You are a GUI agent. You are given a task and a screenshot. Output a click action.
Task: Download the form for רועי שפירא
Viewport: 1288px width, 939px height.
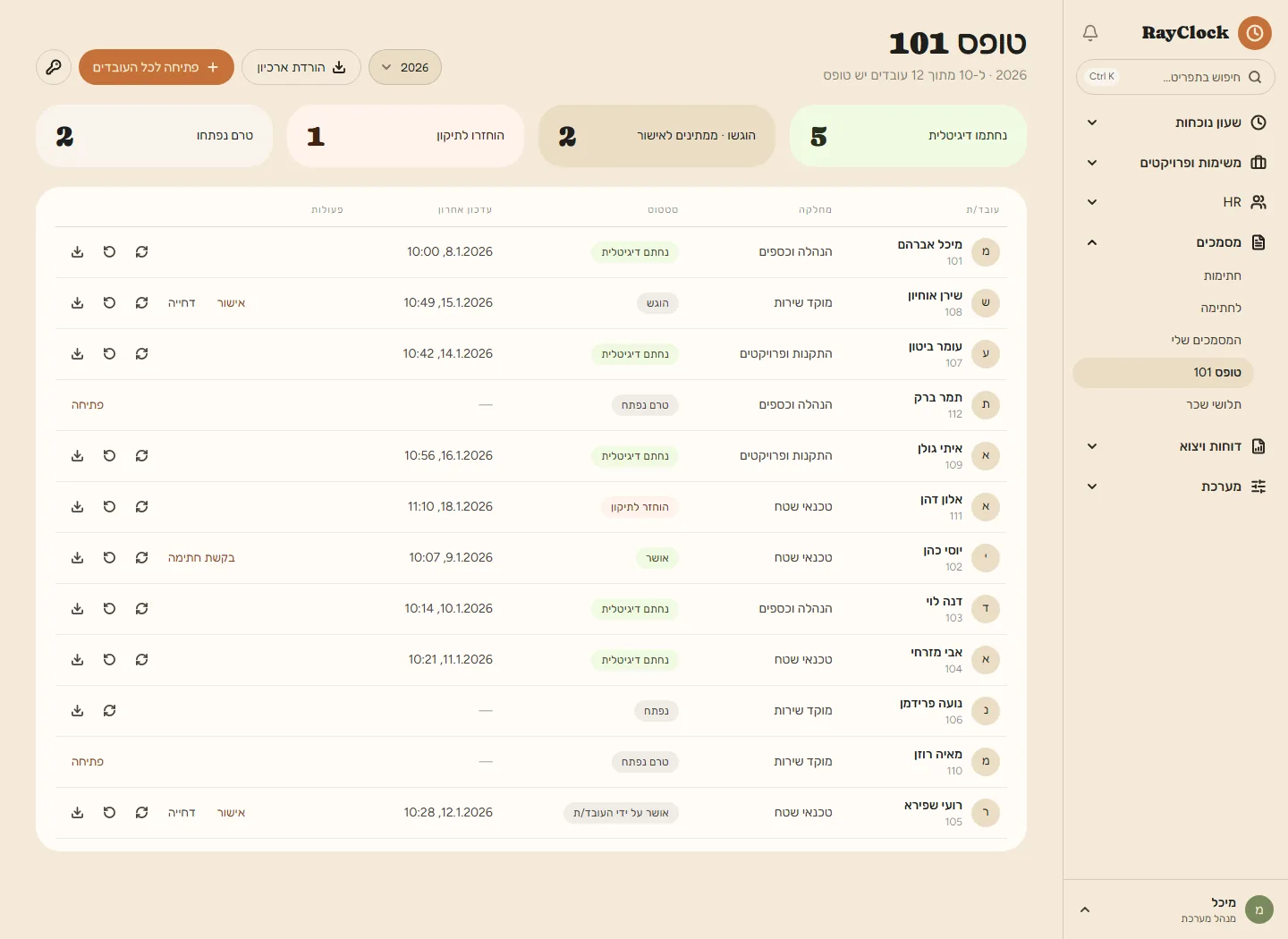click(78, 813)
